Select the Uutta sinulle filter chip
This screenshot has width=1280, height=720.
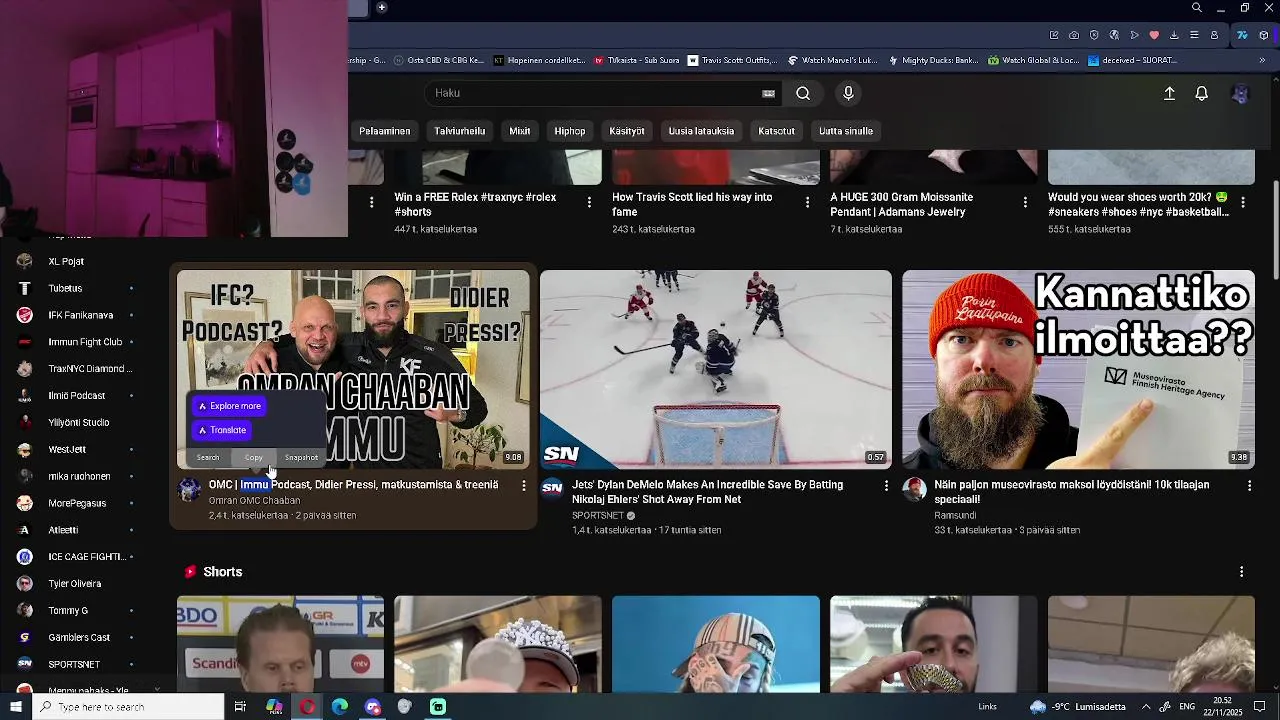pos(846,131)
